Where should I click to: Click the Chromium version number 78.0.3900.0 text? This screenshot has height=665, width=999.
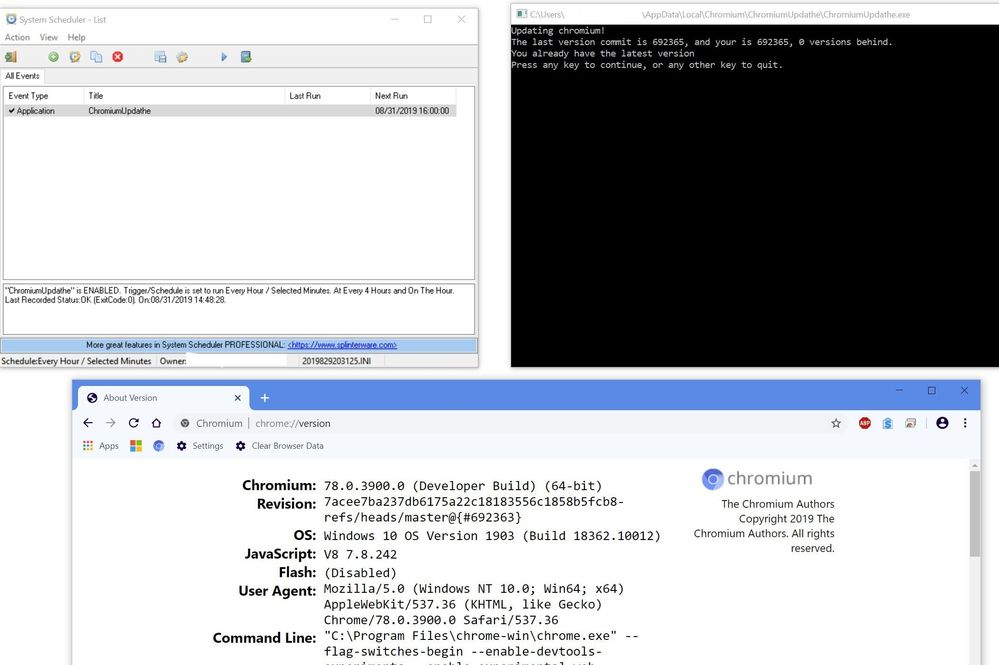[x=364, y=486]
